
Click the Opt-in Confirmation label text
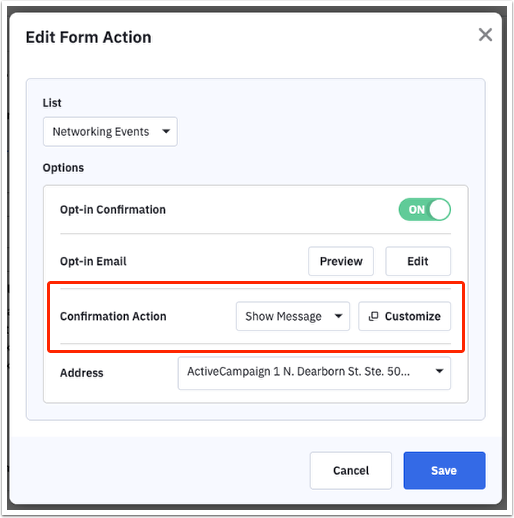point(113,210)
